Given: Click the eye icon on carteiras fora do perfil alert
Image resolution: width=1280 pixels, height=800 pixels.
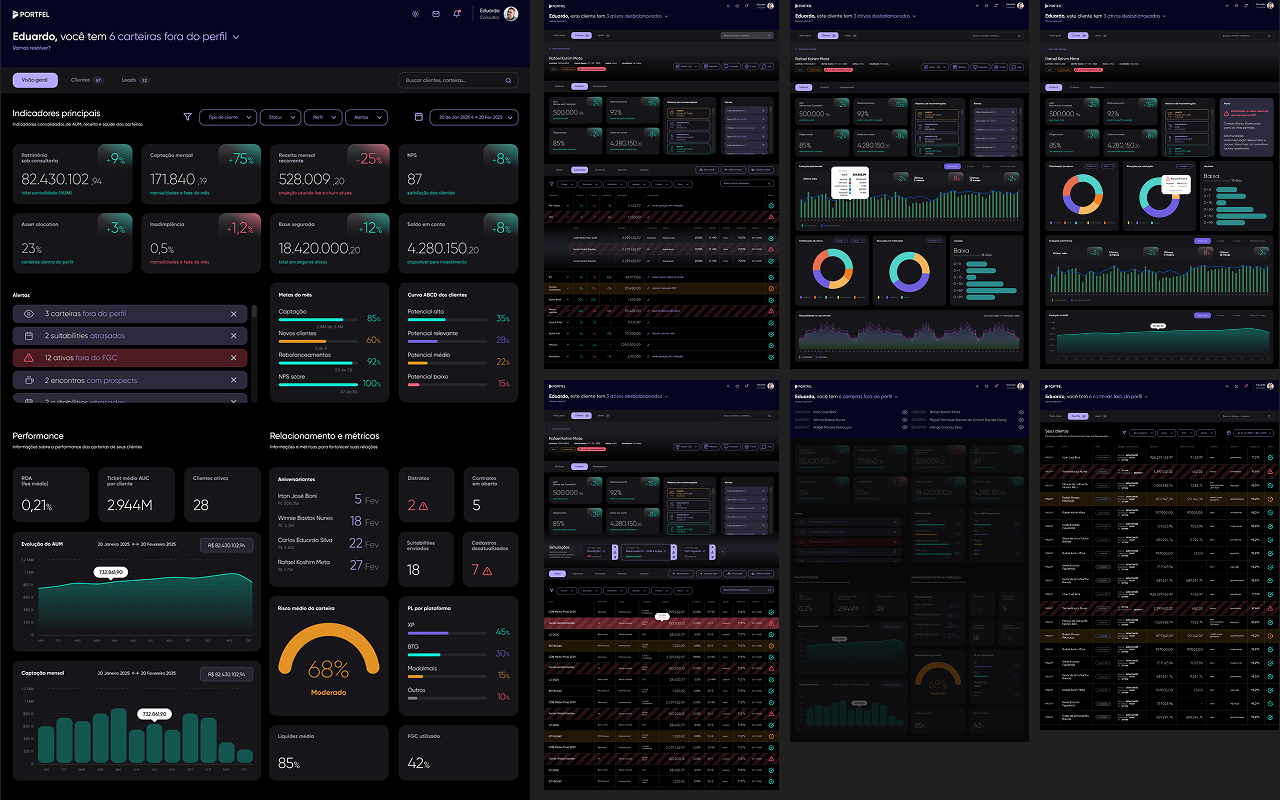Looking at the screenshot, I should pos(28,314).
